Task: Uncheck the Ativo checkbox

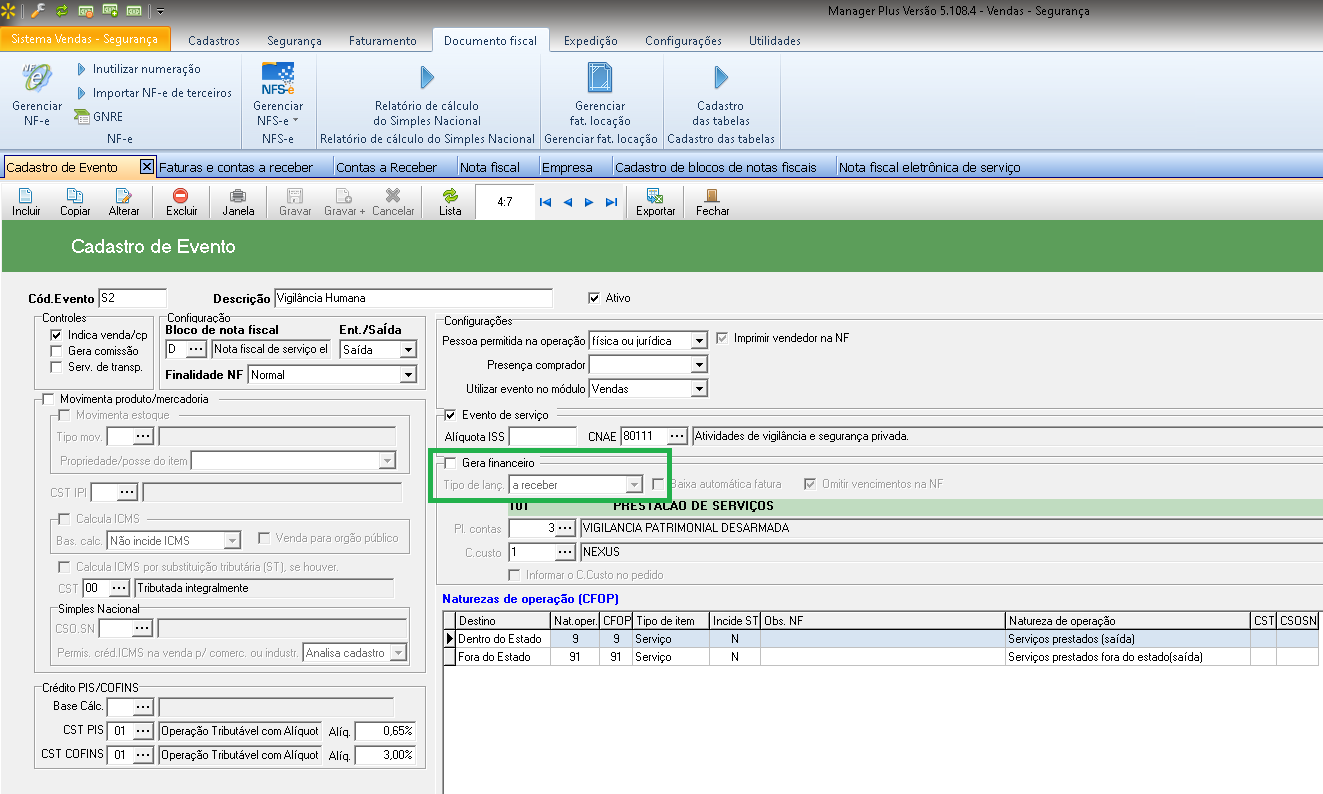Action: 596,298
